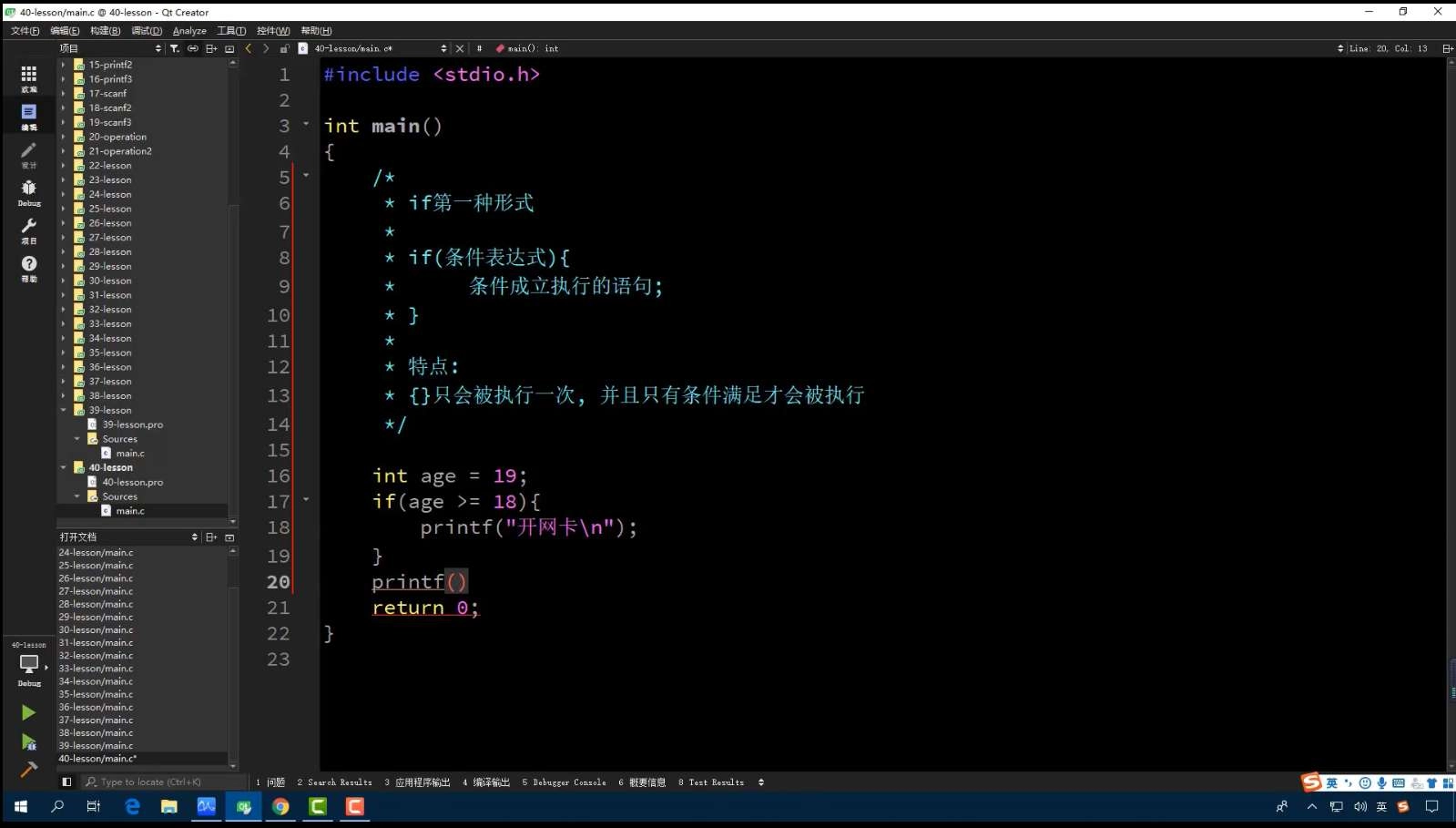Show the 1 问题 issues pane
Viewport: 1456px width, 828px height.
(270, 782)
